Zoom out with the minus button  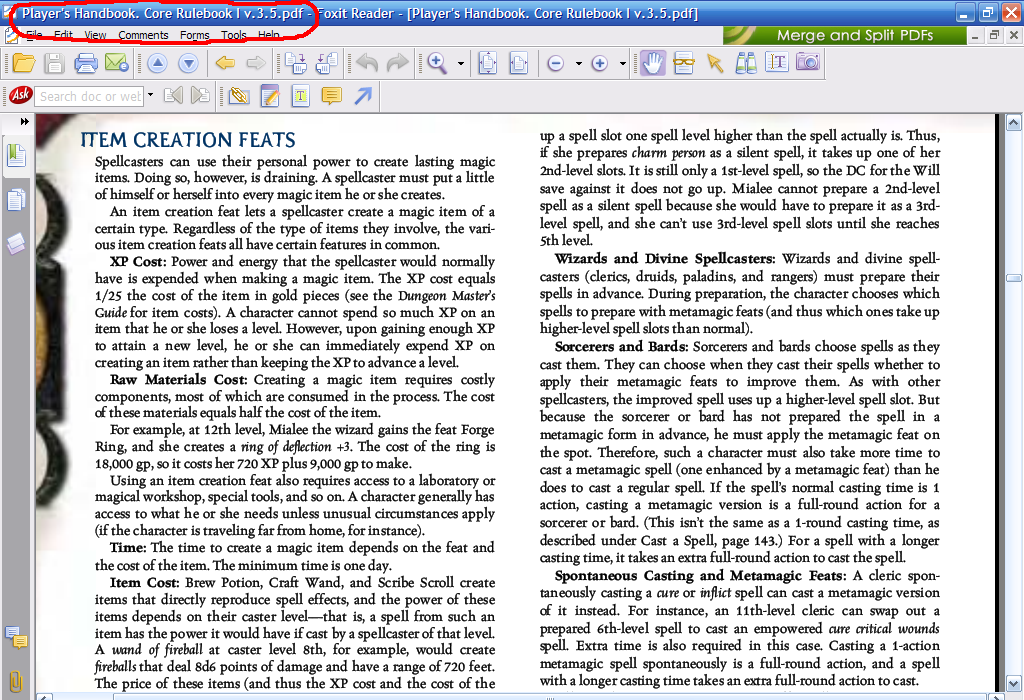[x=556, y=63]
